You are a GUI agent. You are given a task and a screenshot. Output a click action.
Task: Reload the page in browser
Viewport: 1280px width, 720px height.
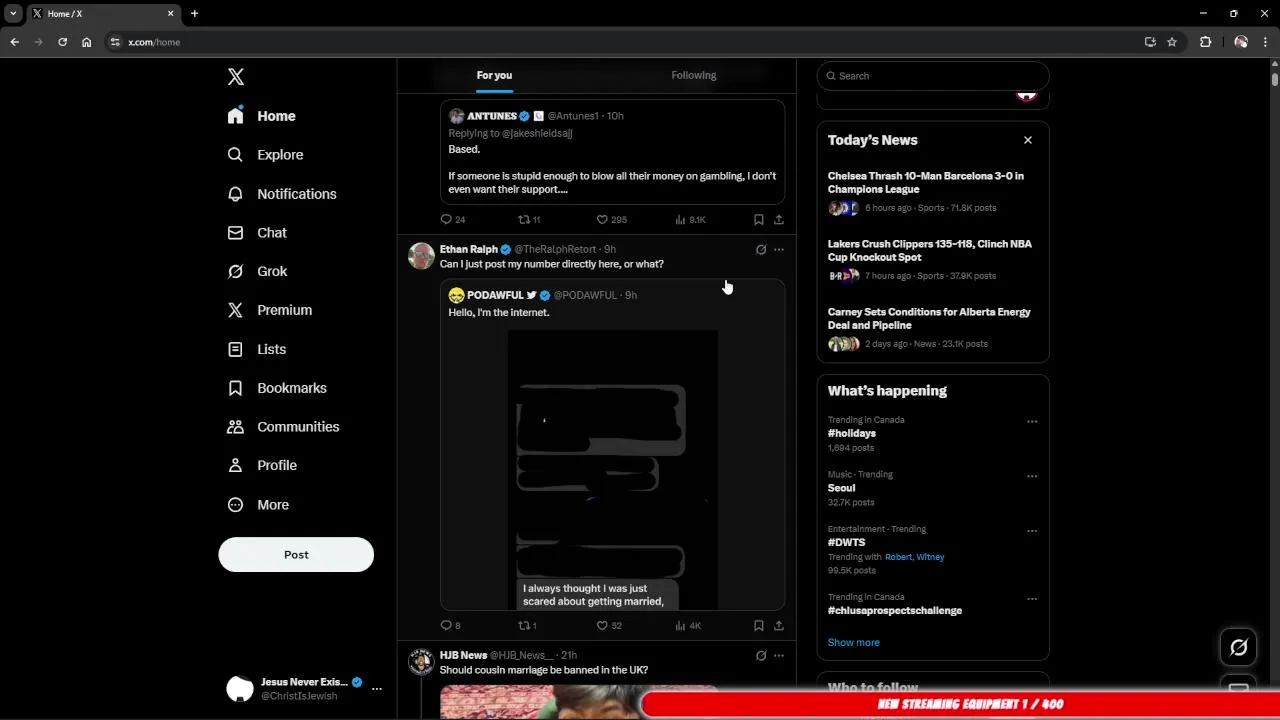point(62,42)
